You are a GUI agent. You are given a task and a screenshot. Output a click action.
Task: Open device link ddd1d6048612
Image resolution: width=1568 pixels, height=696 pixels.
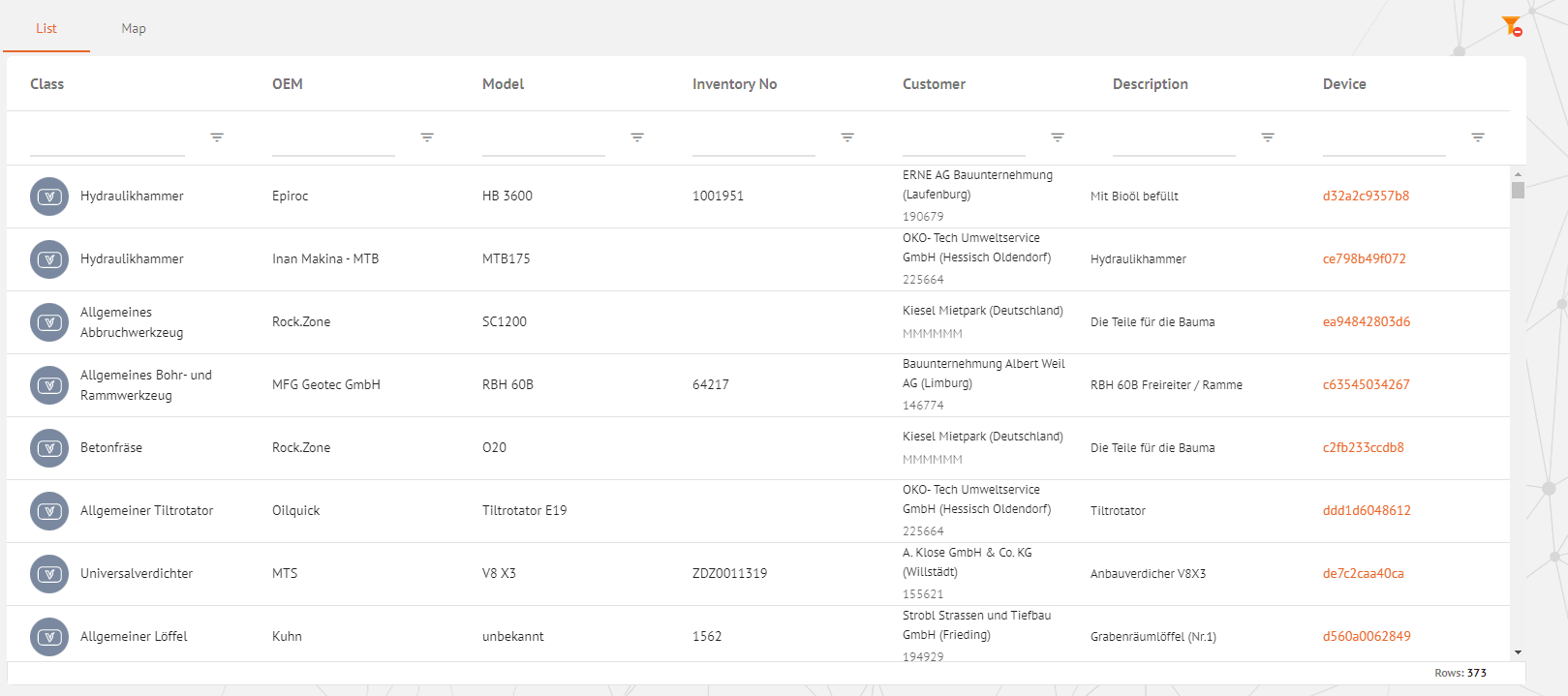point(1367,510)
